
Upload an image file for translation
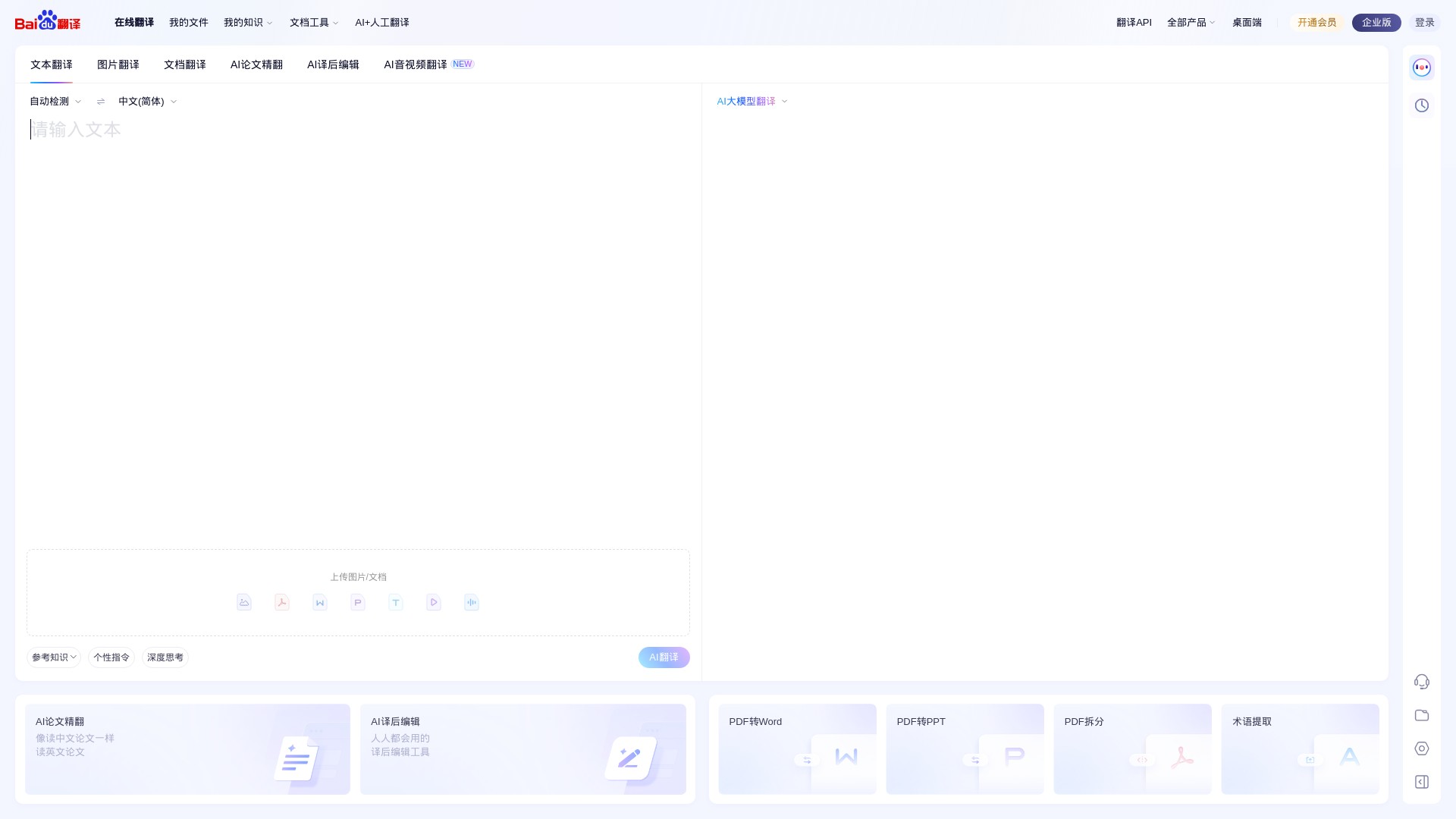244,602
